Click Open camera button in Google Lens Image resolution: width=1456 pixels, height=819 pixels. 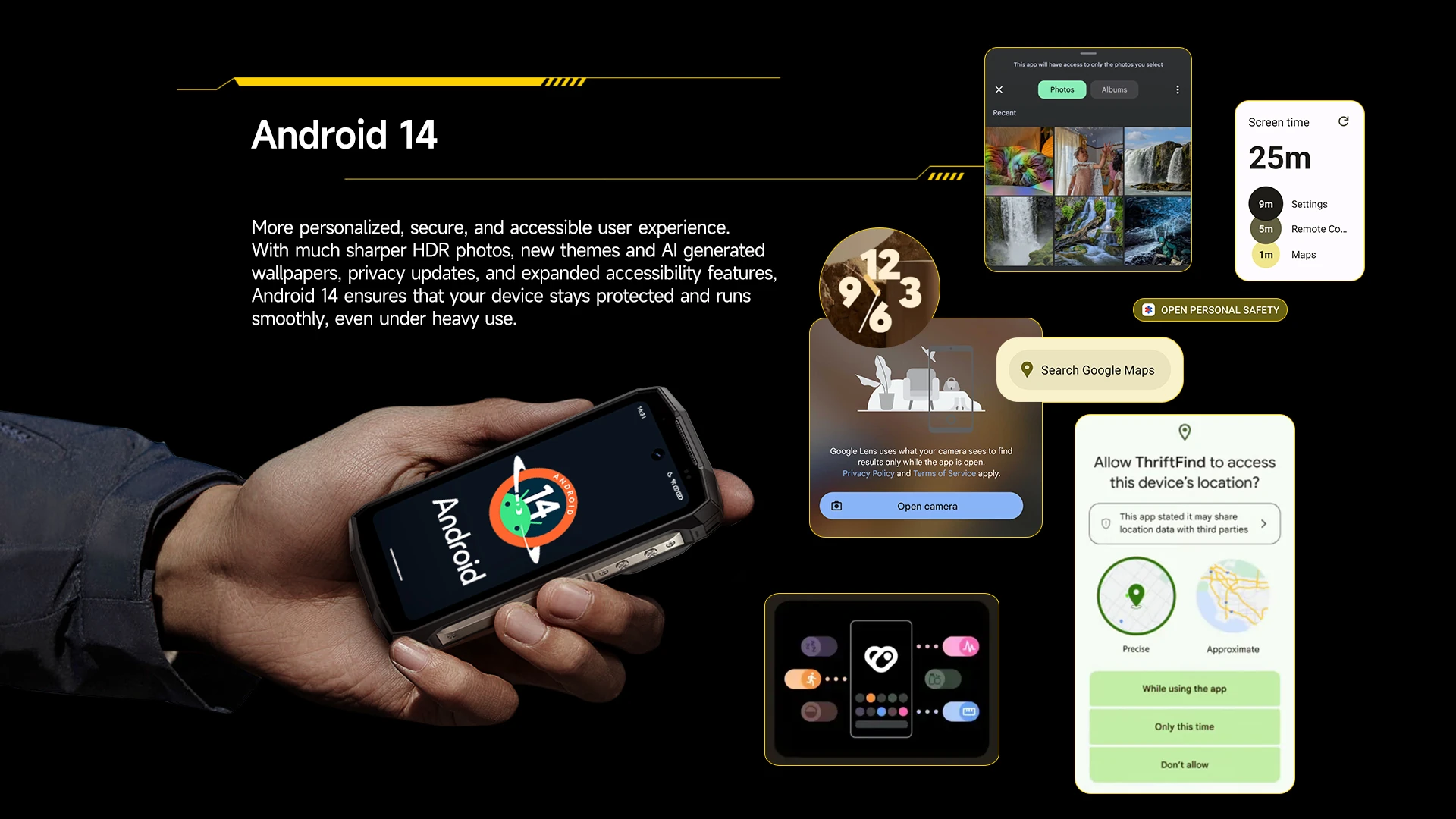click(x=921, y=506)
